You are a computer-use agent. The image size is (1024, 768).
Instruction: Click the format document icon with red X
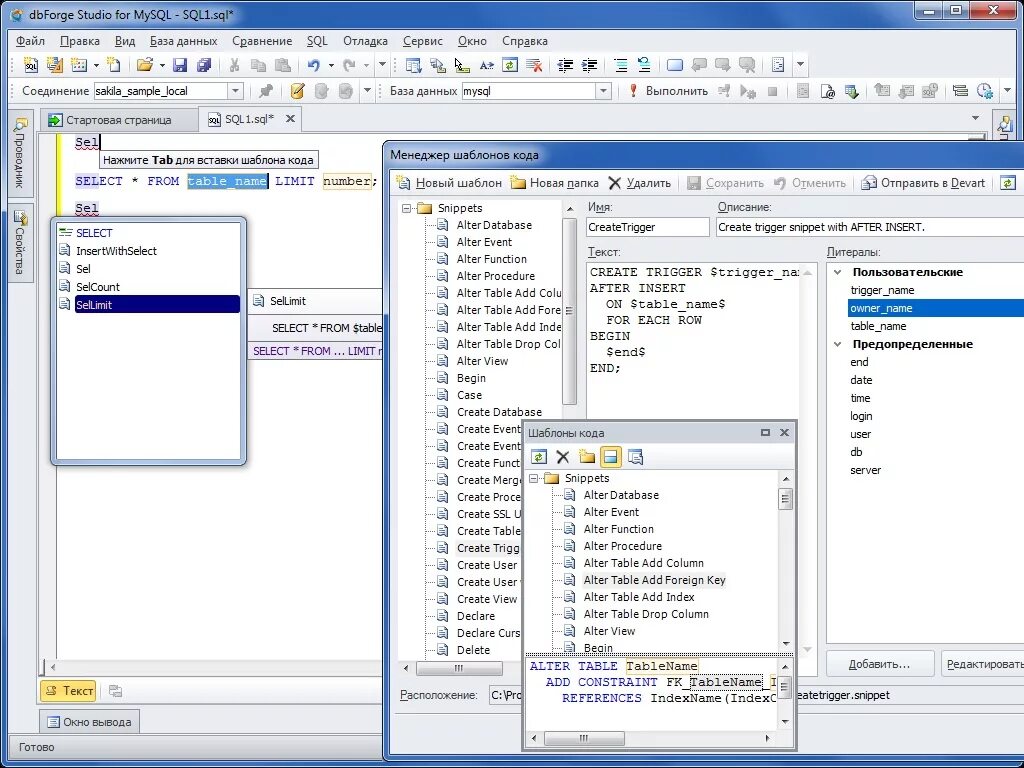[534, 65]
